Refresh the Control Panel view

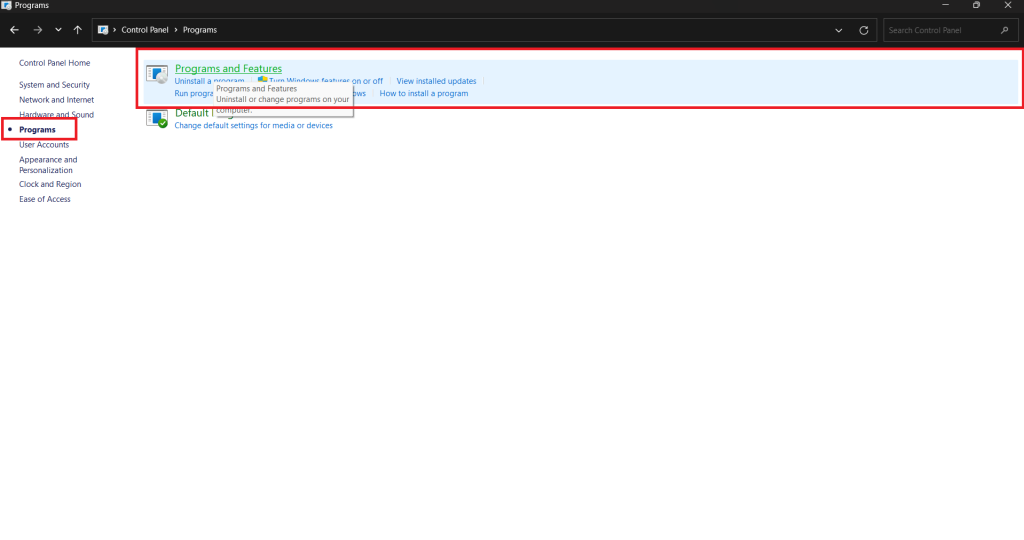tap(863, 30)
